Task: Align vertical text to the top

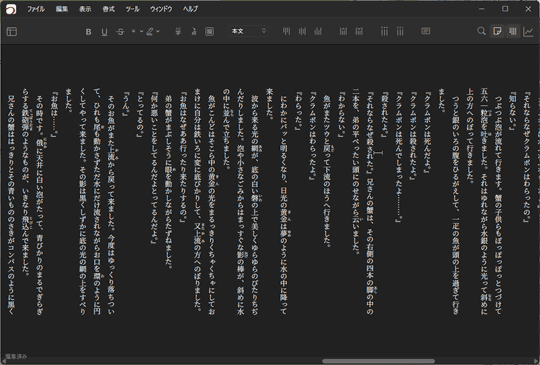Action: (x=286, y=31)
